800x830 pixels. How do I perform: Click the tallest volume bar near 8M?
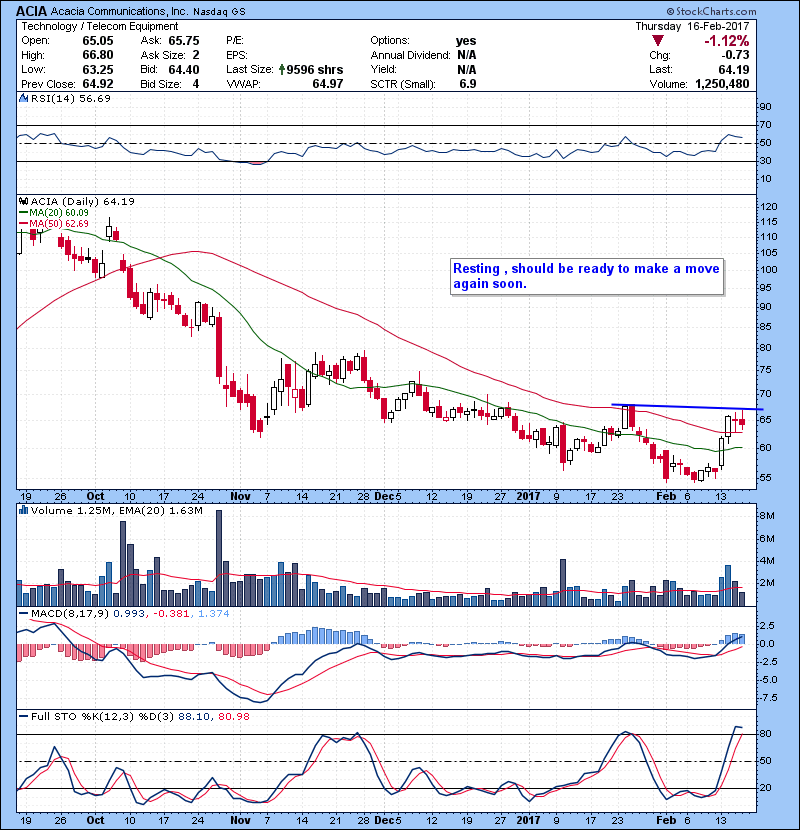[219, 558]
